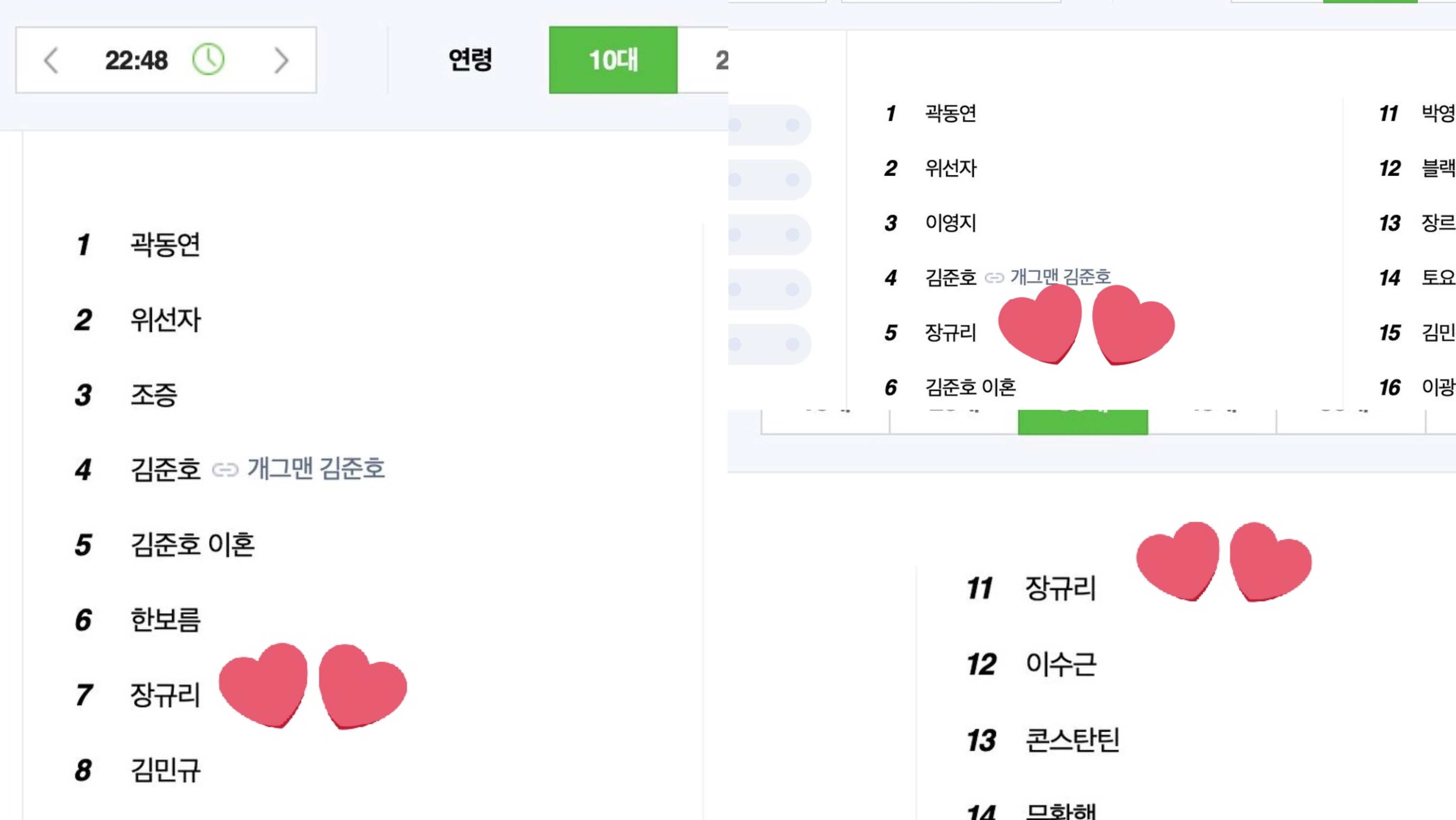Click the previous time arrow

[51, 60]
